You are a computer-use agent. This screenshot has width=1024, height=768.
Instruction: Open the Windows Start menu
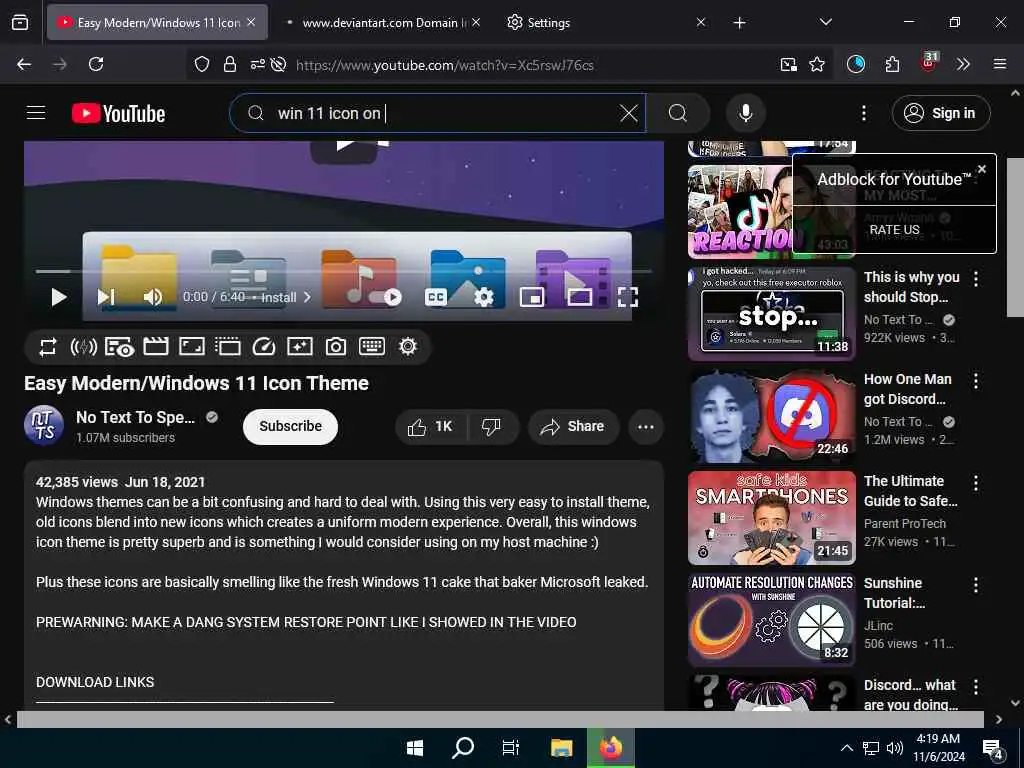(415, 748)
